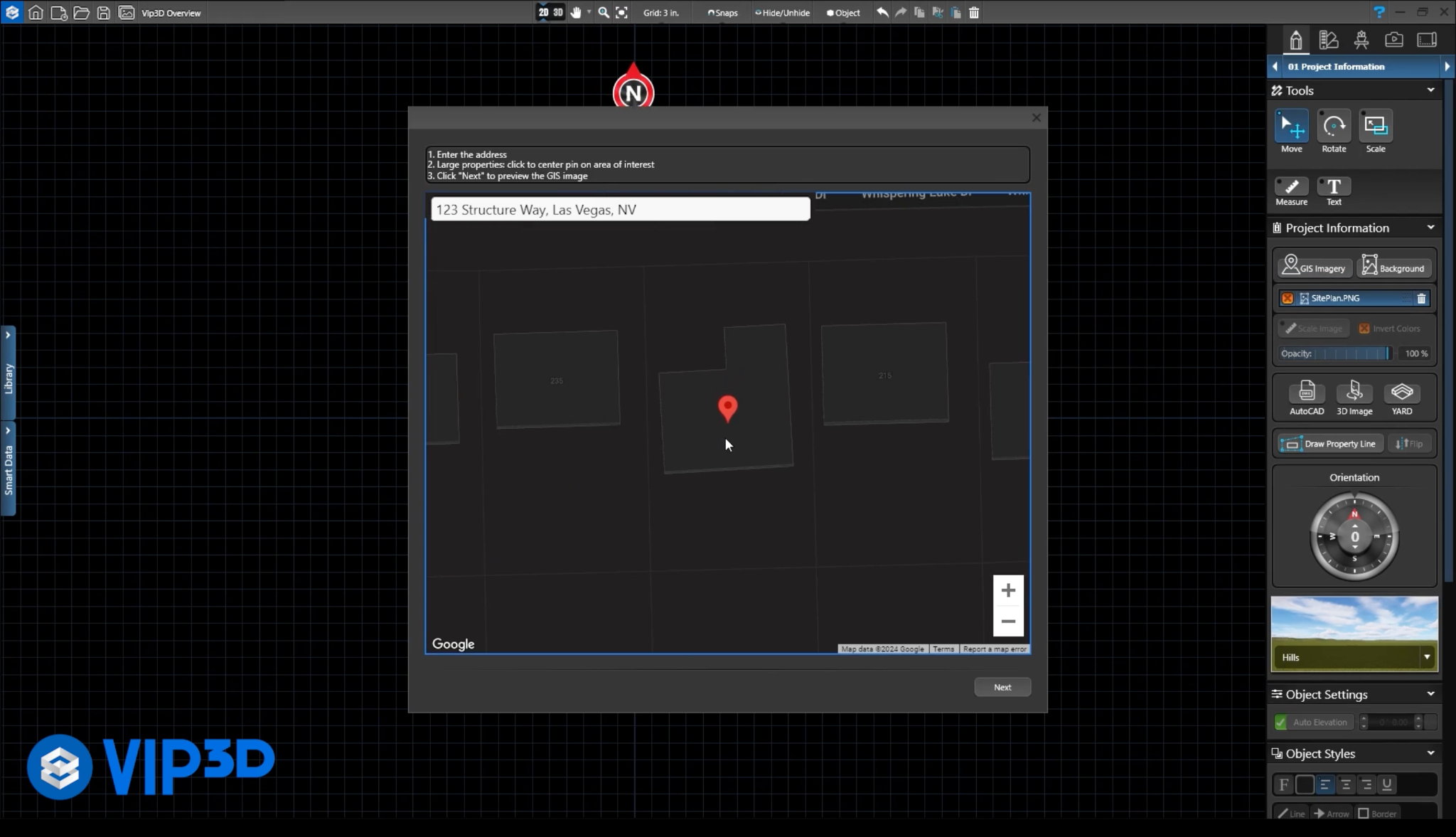Select the Measure tool
The height and width of the screenshot is (837, 1456).
[1291, 191]
